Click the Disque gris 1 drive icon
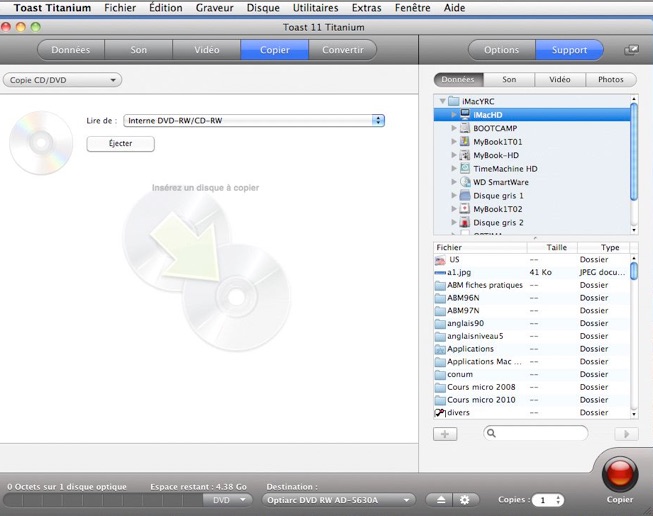653x516 pixels. (465, 195)
